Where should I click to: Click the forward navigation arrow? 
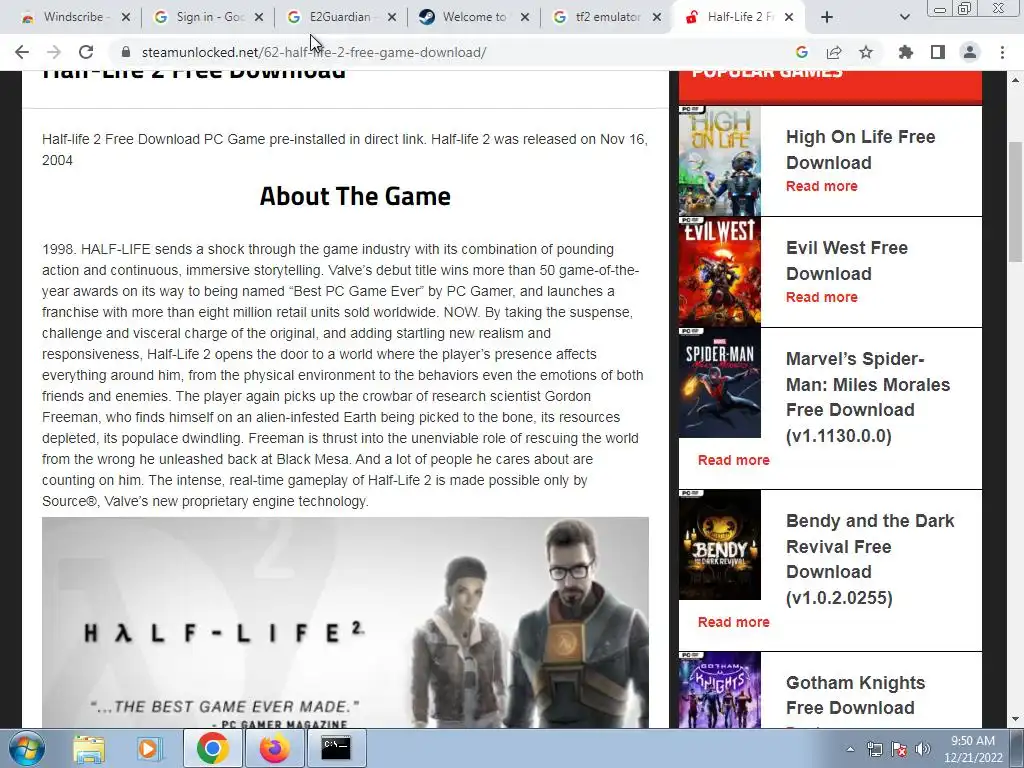pos(54,52)
